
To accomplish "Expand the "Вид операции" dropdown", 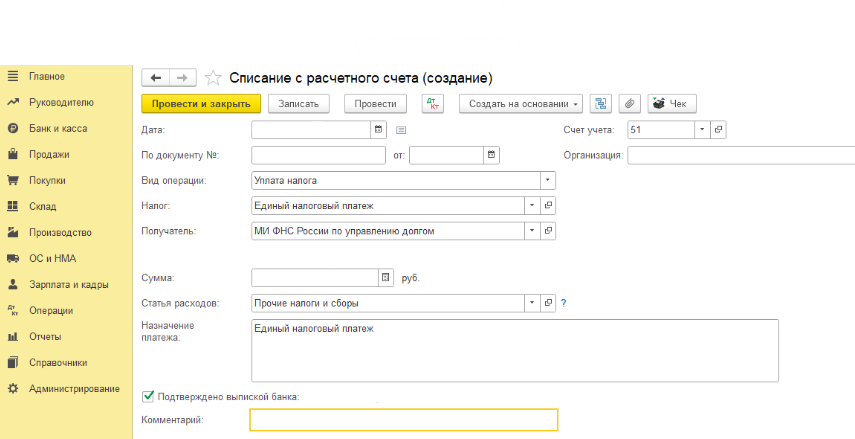I will click(x=547, y=180).
